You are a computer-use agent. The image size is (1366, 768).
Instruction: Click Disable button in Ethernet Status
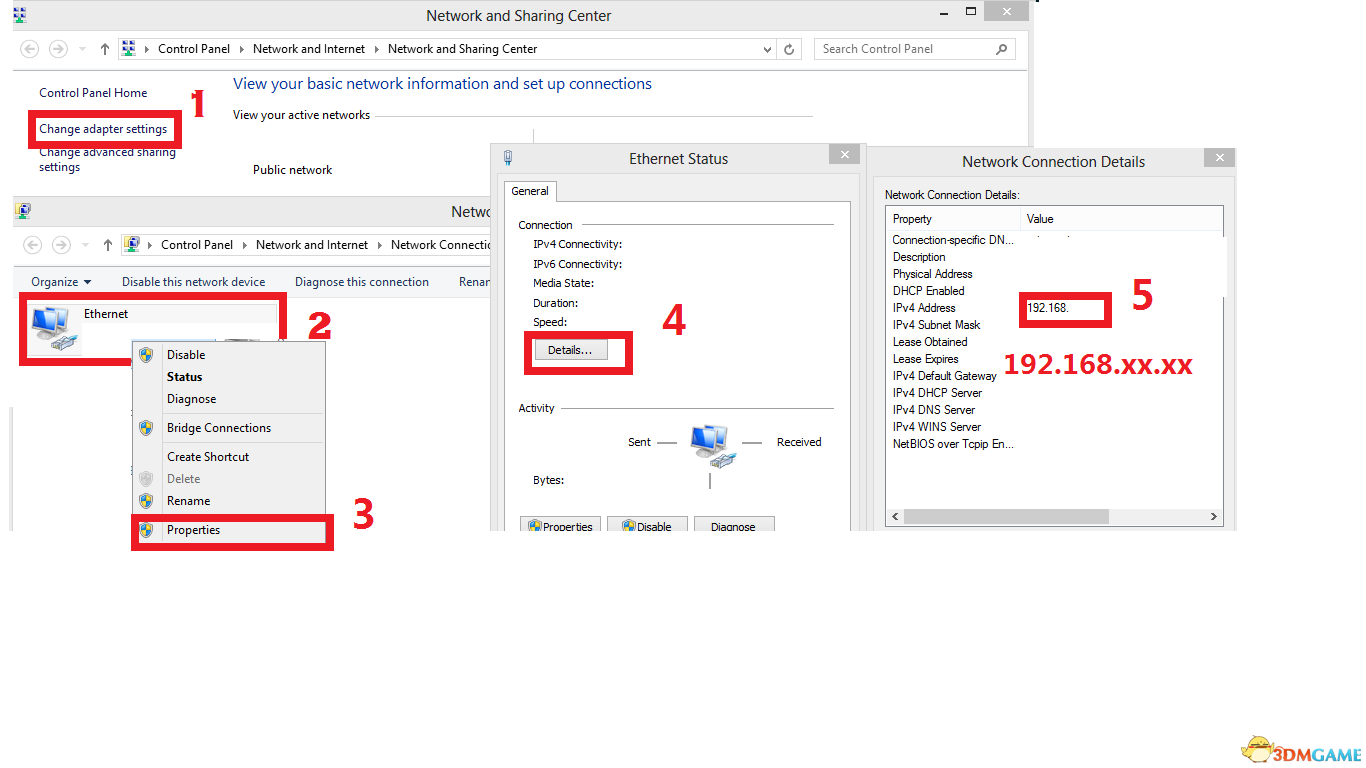(x=647, y=526)
